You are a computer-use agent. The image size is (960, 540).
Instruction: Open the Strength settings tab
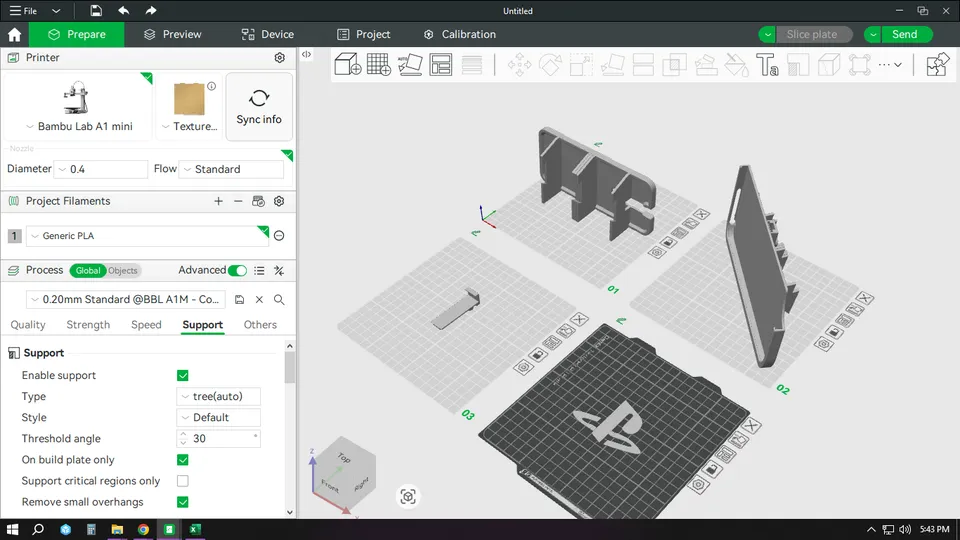pos(88,325)
